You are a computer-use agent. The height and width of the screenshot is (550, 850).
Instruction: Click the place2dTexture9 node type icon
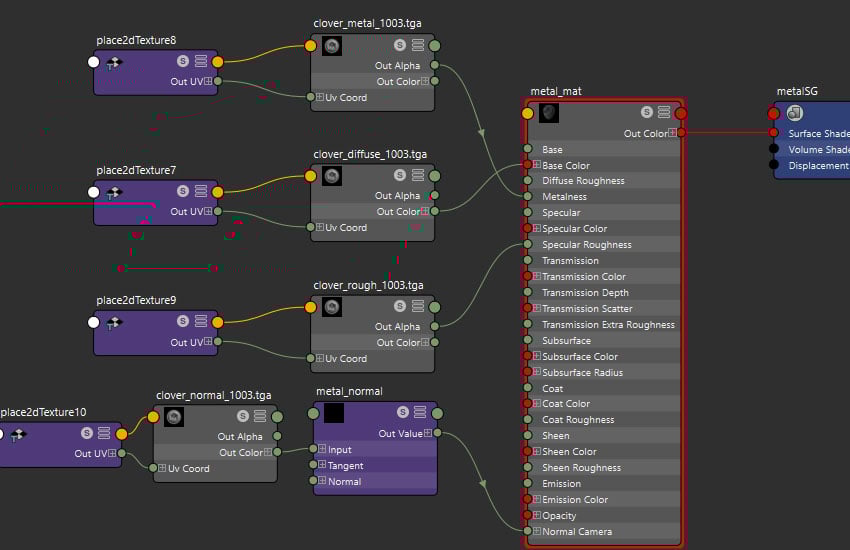[x=113, y=323]
